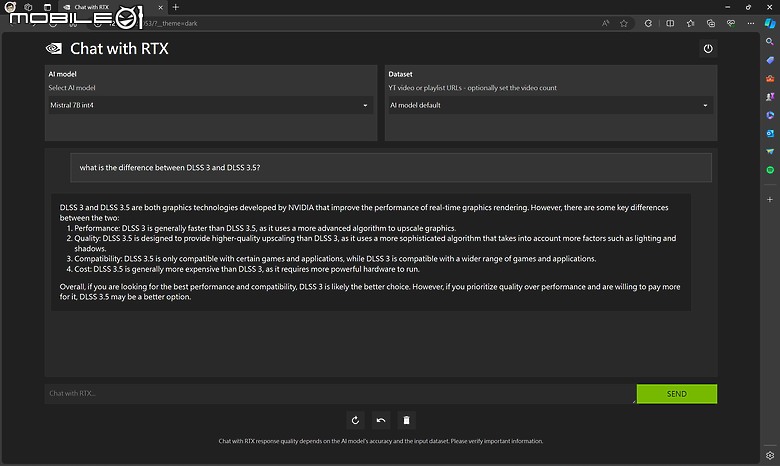Open sidebar settings gear icon

pos(770,455)
